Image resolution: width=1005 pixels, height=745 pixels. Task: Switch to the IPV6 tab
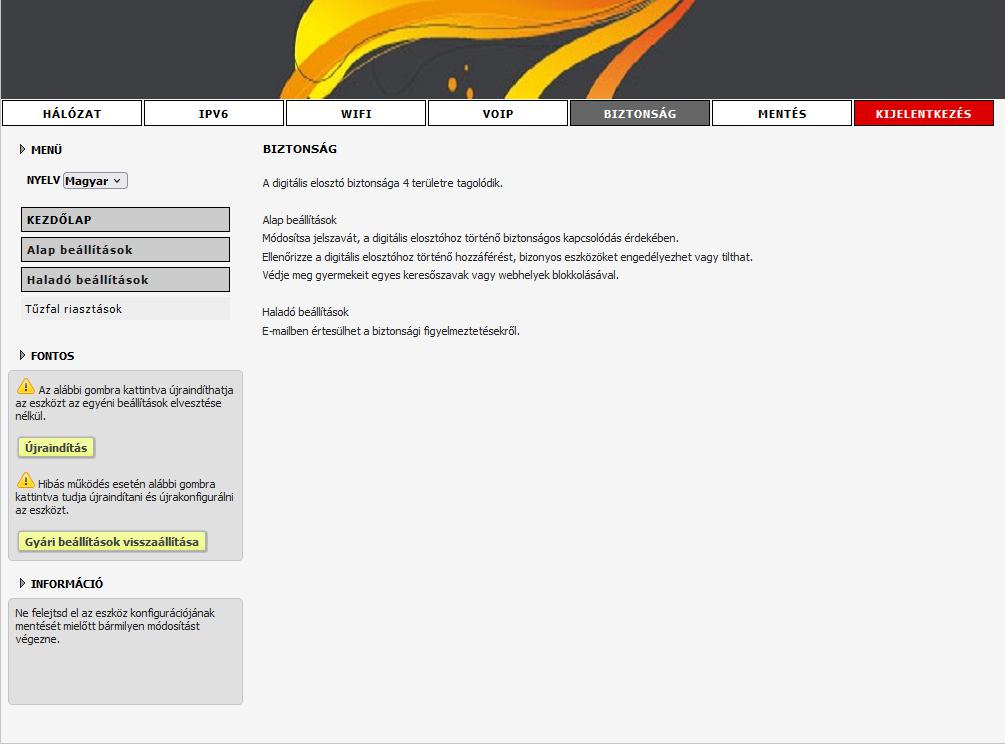point(214,113)
